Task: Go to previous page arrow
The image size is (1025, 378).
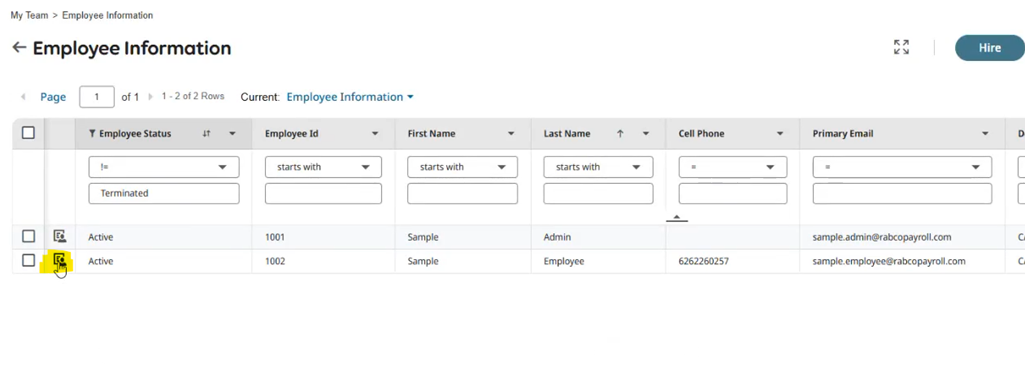Action: (24, 97)
